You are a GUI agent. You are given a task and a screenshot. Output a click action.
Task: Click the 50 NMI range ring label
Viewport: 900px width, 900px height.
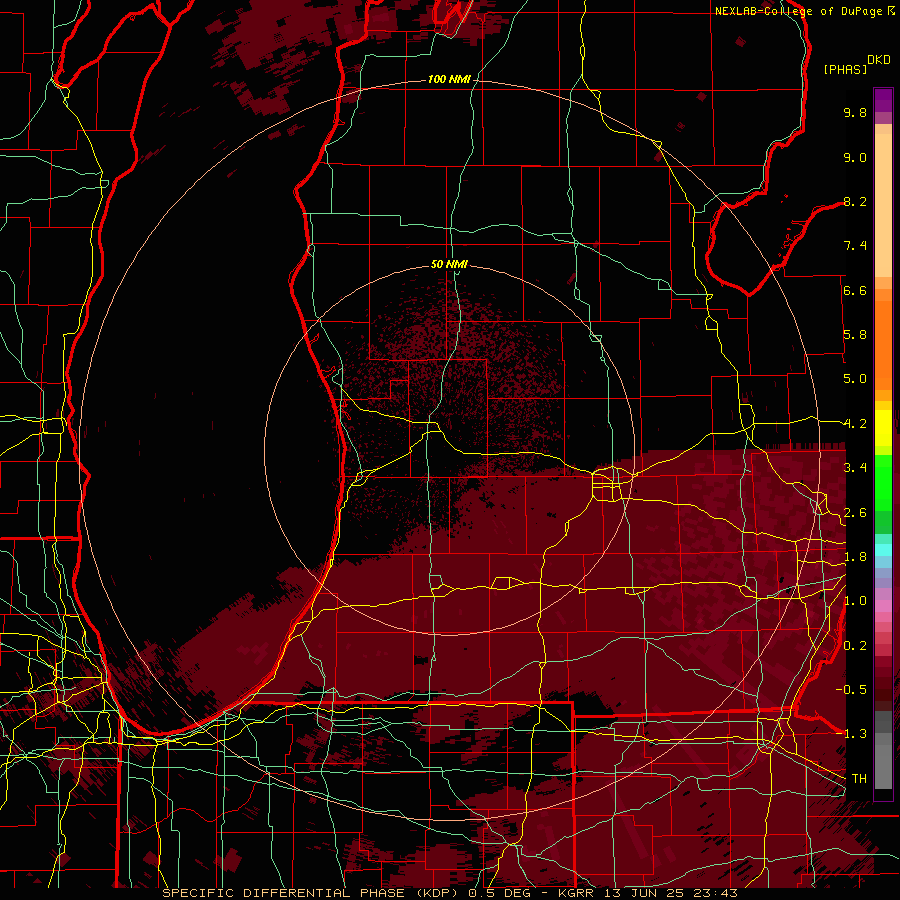tap(449, 264)
